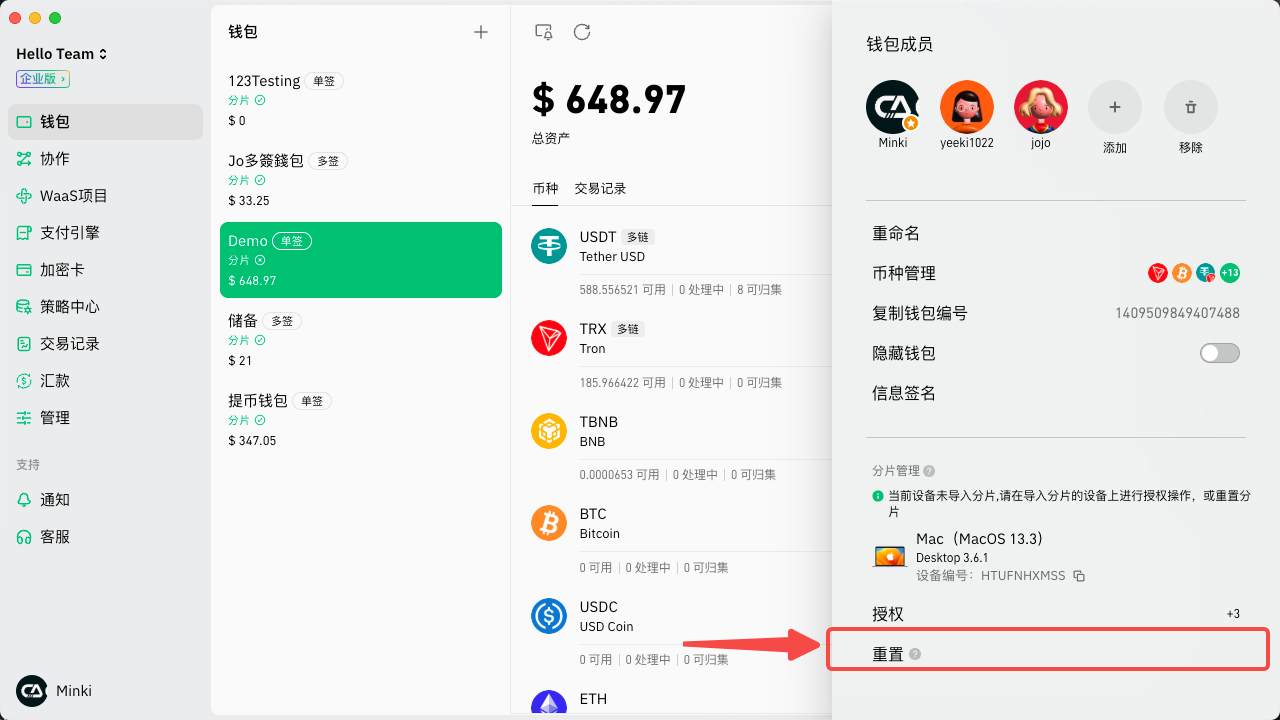Click the 移除 member trash button

(x=1191, y=107)
